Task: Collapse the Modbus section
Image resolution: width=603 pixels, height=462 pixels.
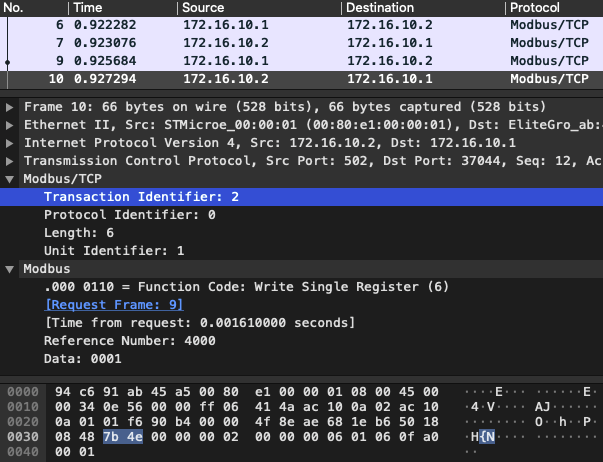Action: point(10,269)
